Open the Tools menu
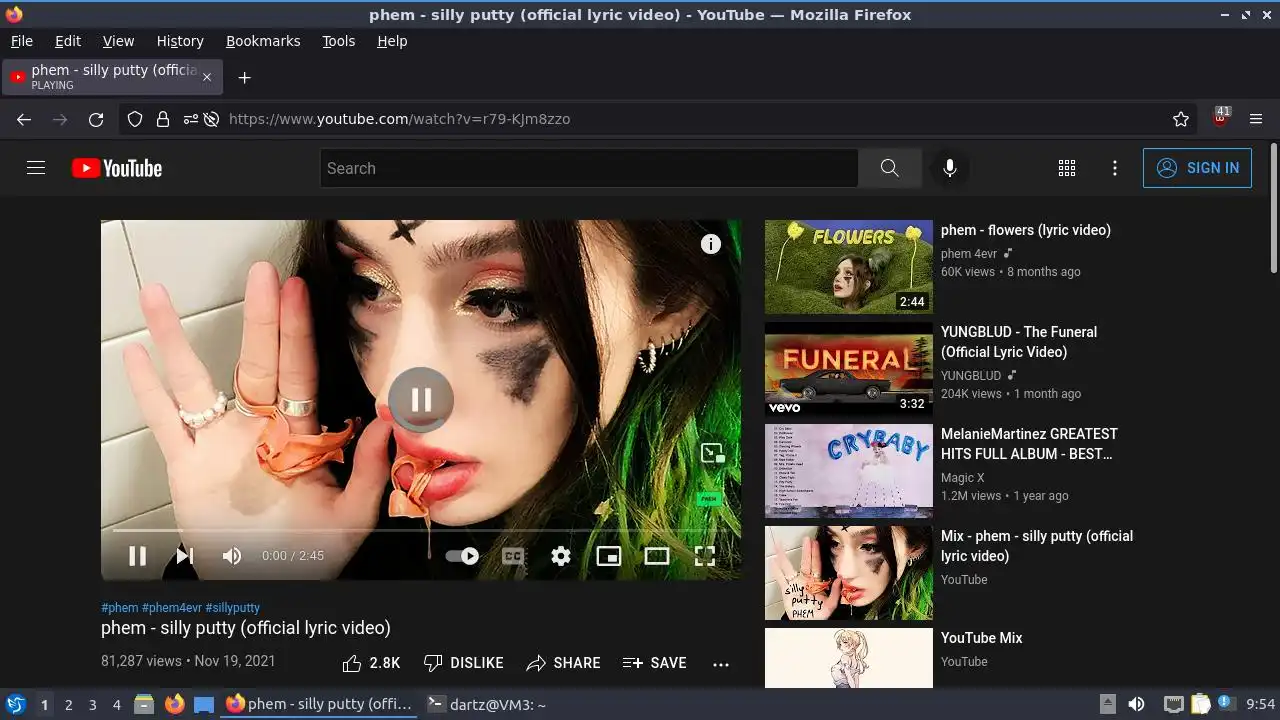The image size is (1280, 720). point(339,41)
